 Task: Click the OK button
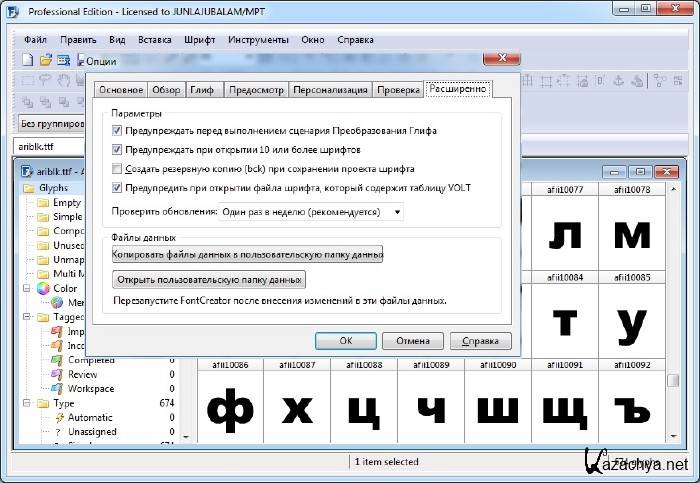tap(345, 340)
